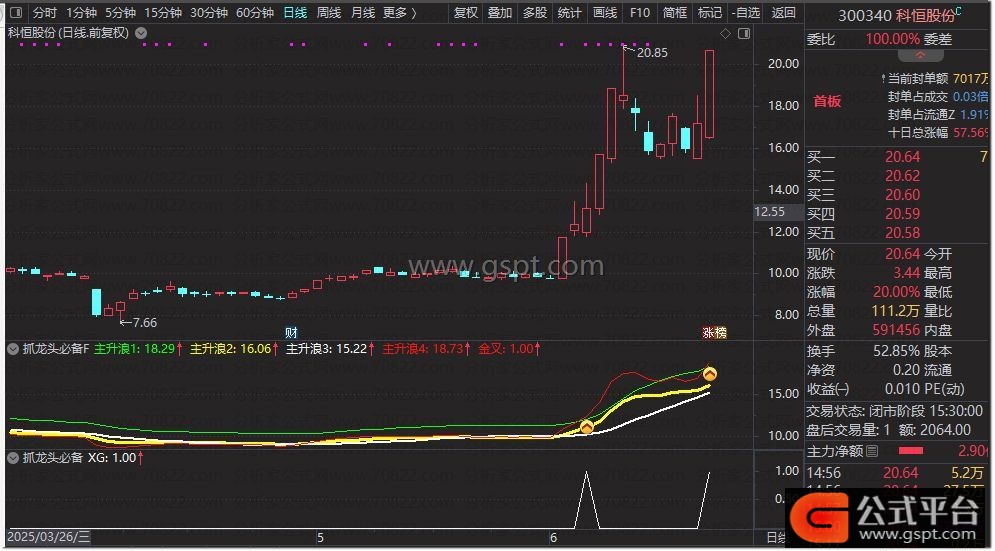Viewport: 995px width, 551px height.
Task: Click the 盘后交易量 row
Action: coord(888,430)
